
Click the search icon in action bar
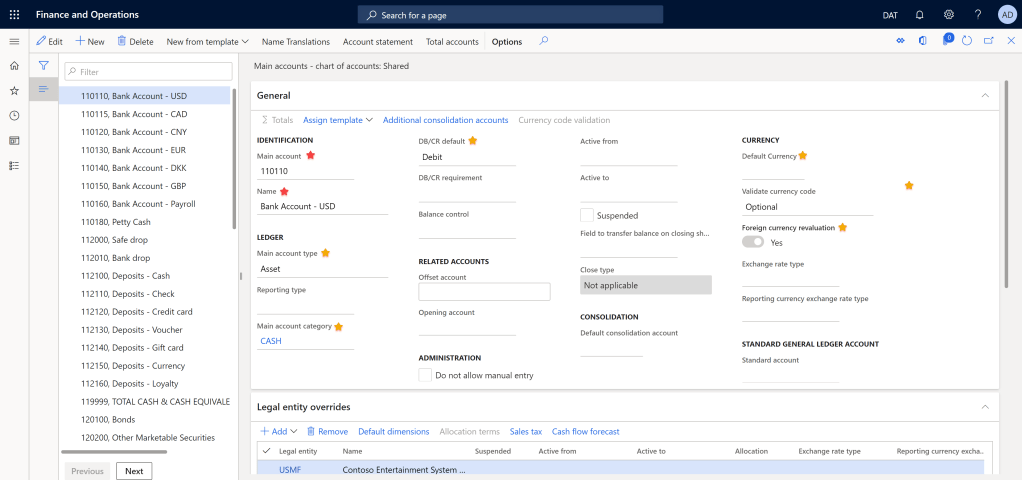tap(544, 41)
